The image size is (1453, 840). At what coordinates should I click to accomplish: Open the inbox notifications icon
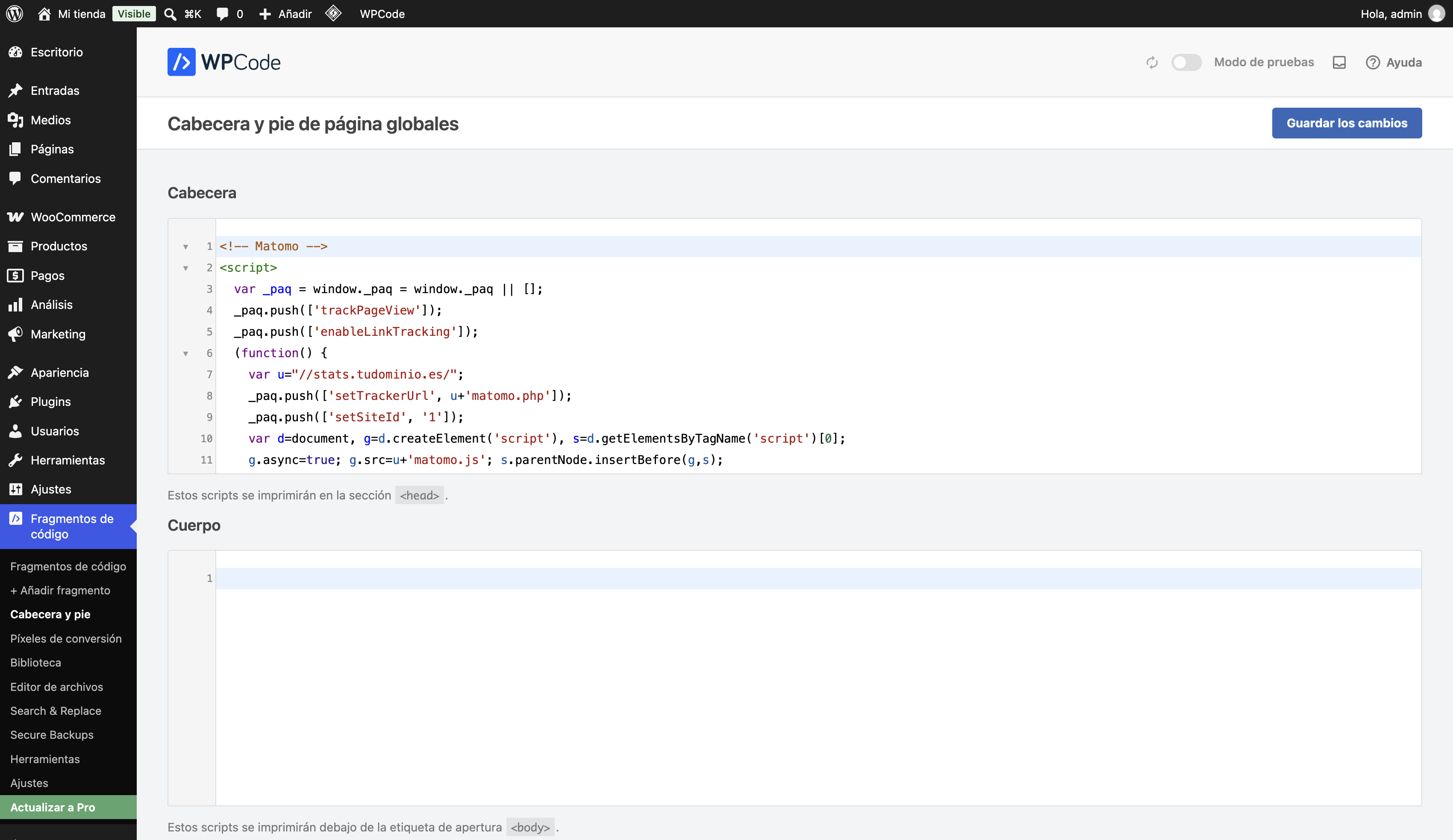pyautogui.click(x=1339, y=62)
